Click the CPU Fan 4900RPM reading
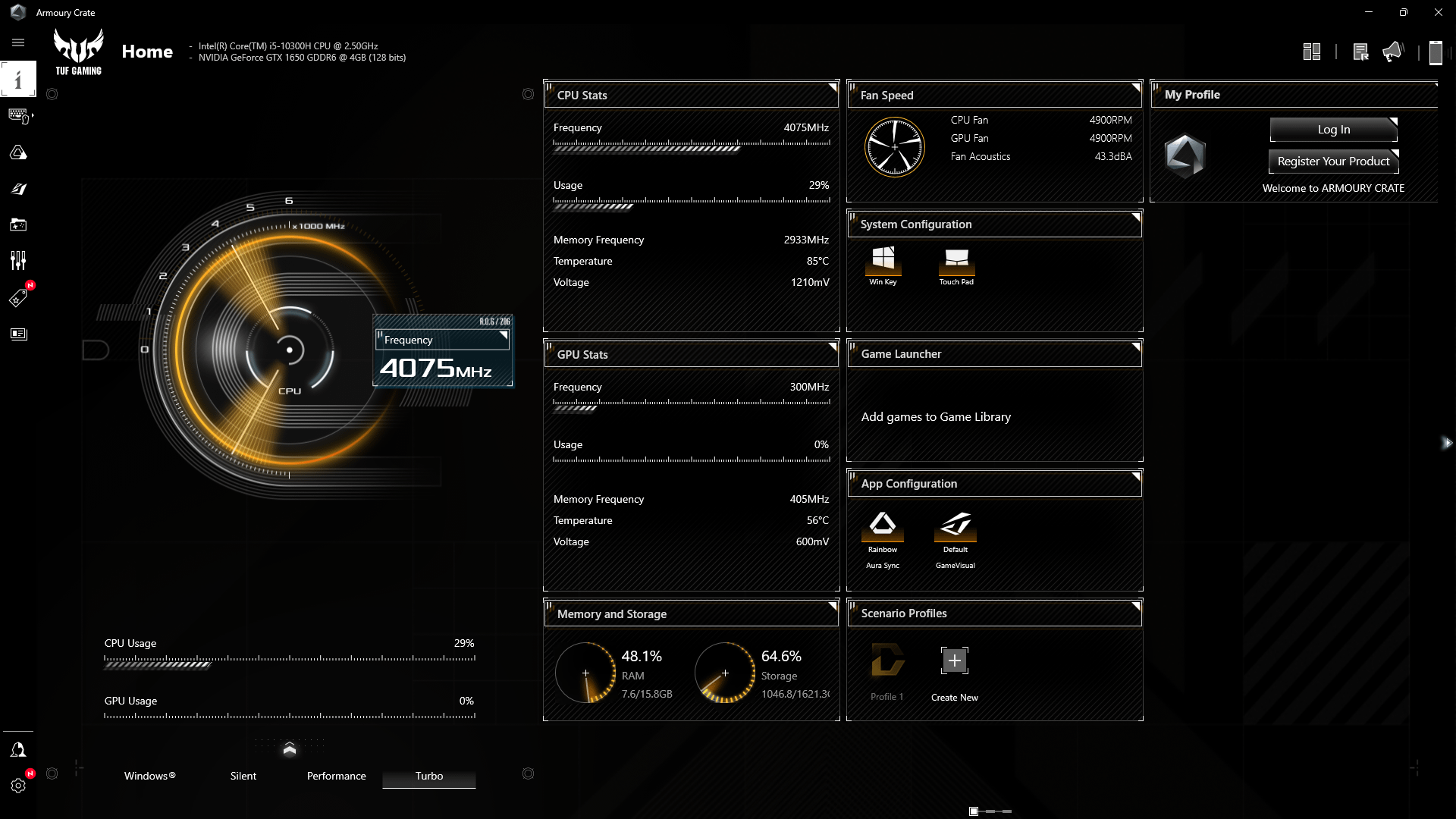Viewport: 1456px width, 819px height. pos(1110,120)
